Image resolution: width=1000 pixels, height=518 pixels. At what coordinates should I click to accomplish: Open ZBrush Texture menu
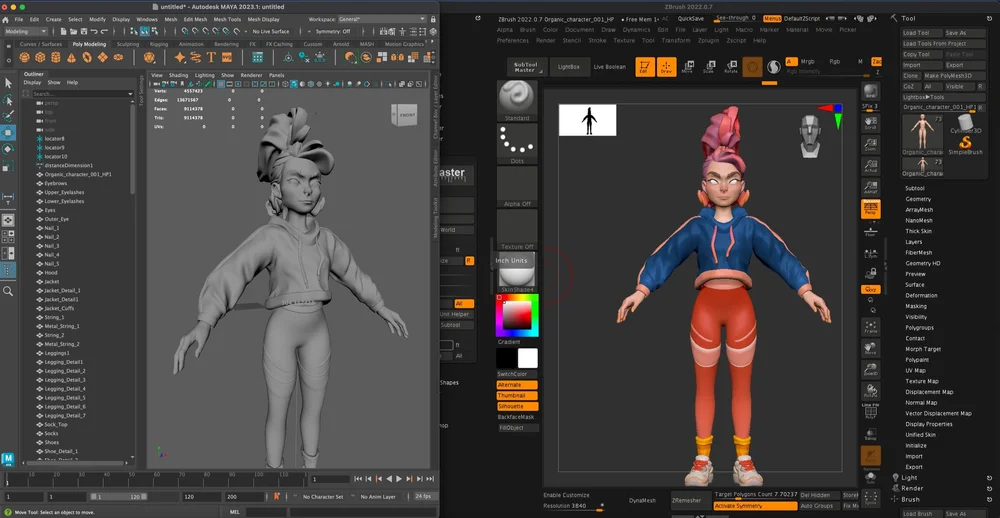coord(624,40)
